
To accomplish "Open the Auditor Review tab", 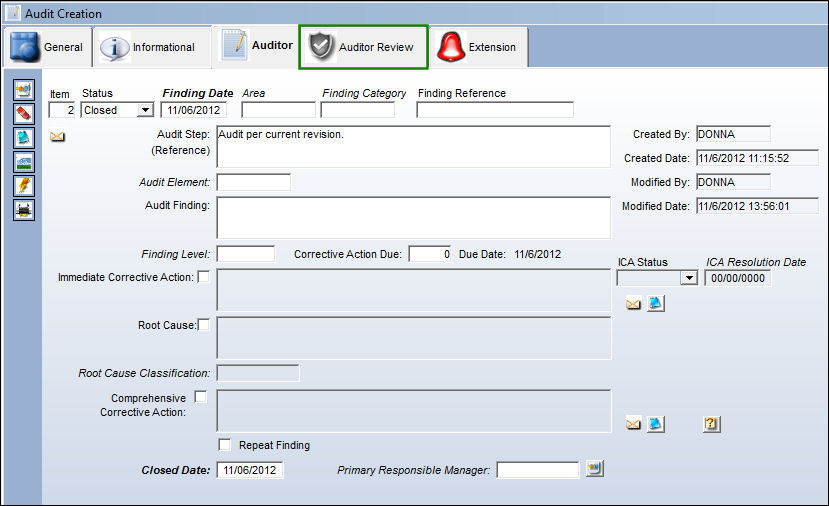I will (x=363, y=47).
